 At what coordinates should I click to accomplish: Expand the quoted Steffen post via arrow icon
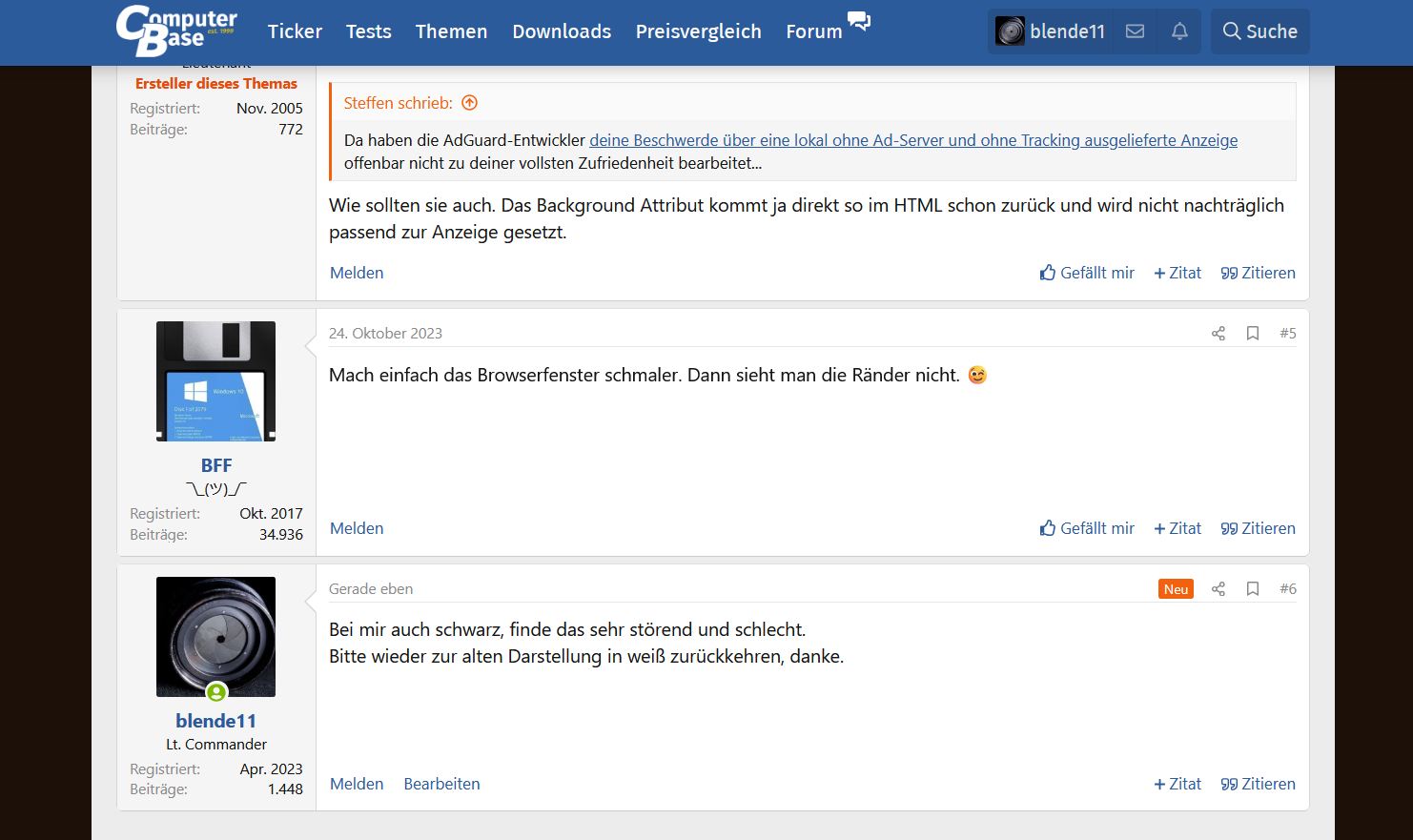click(x=468, y=102)
